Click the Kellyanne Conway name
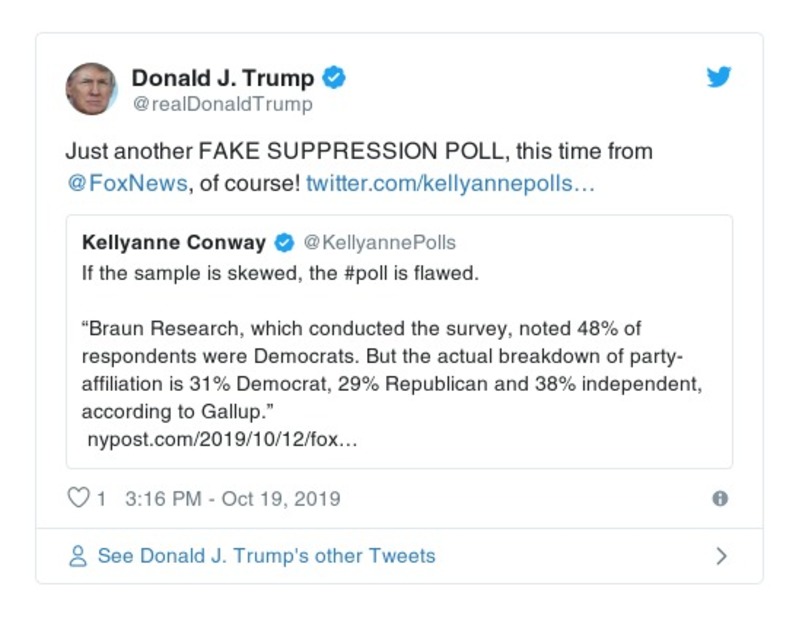799x618 pixels. [173, 243]
